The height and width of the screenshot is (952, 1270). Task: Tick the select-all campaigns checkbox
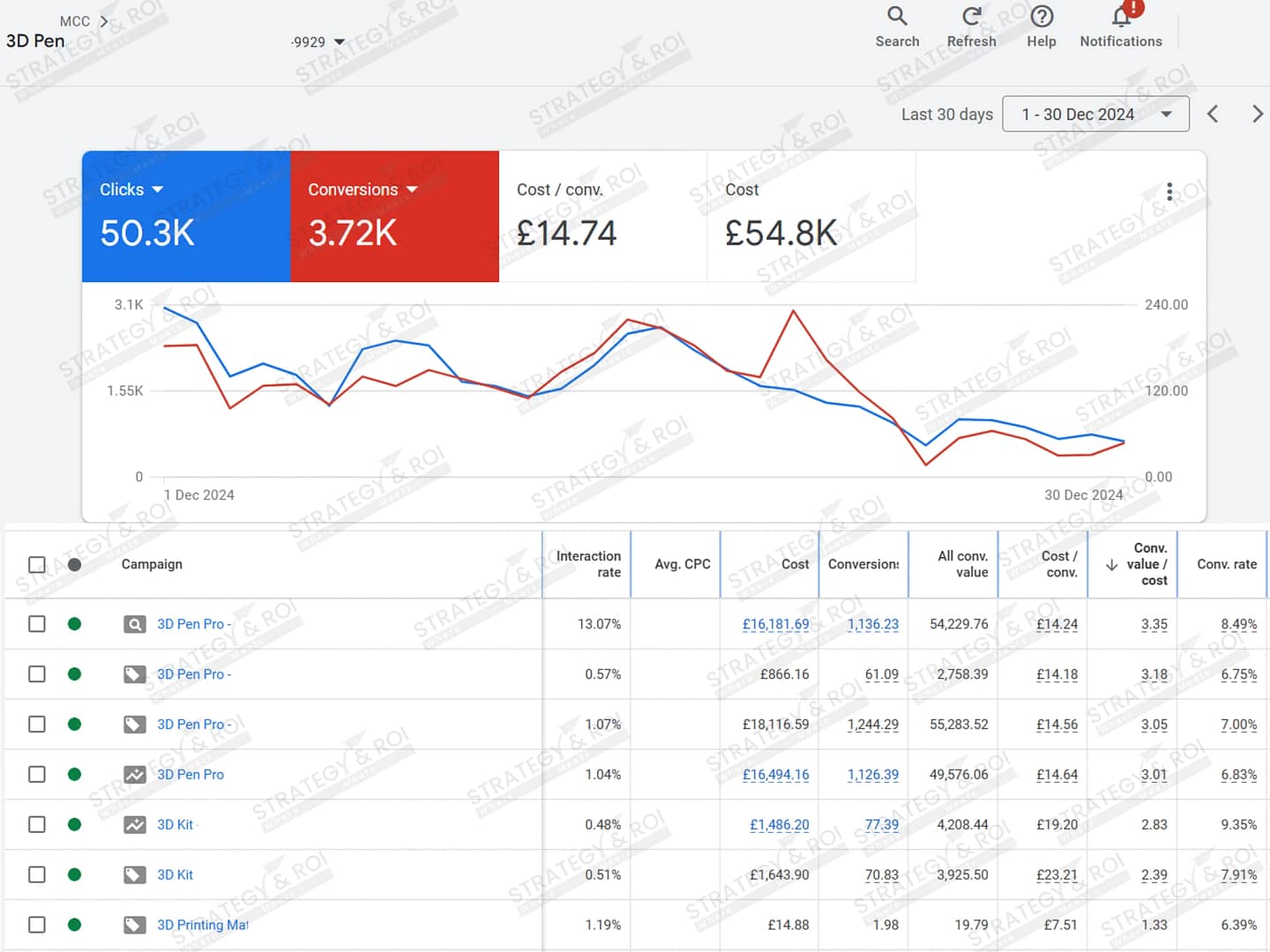[x=37, y=564]
